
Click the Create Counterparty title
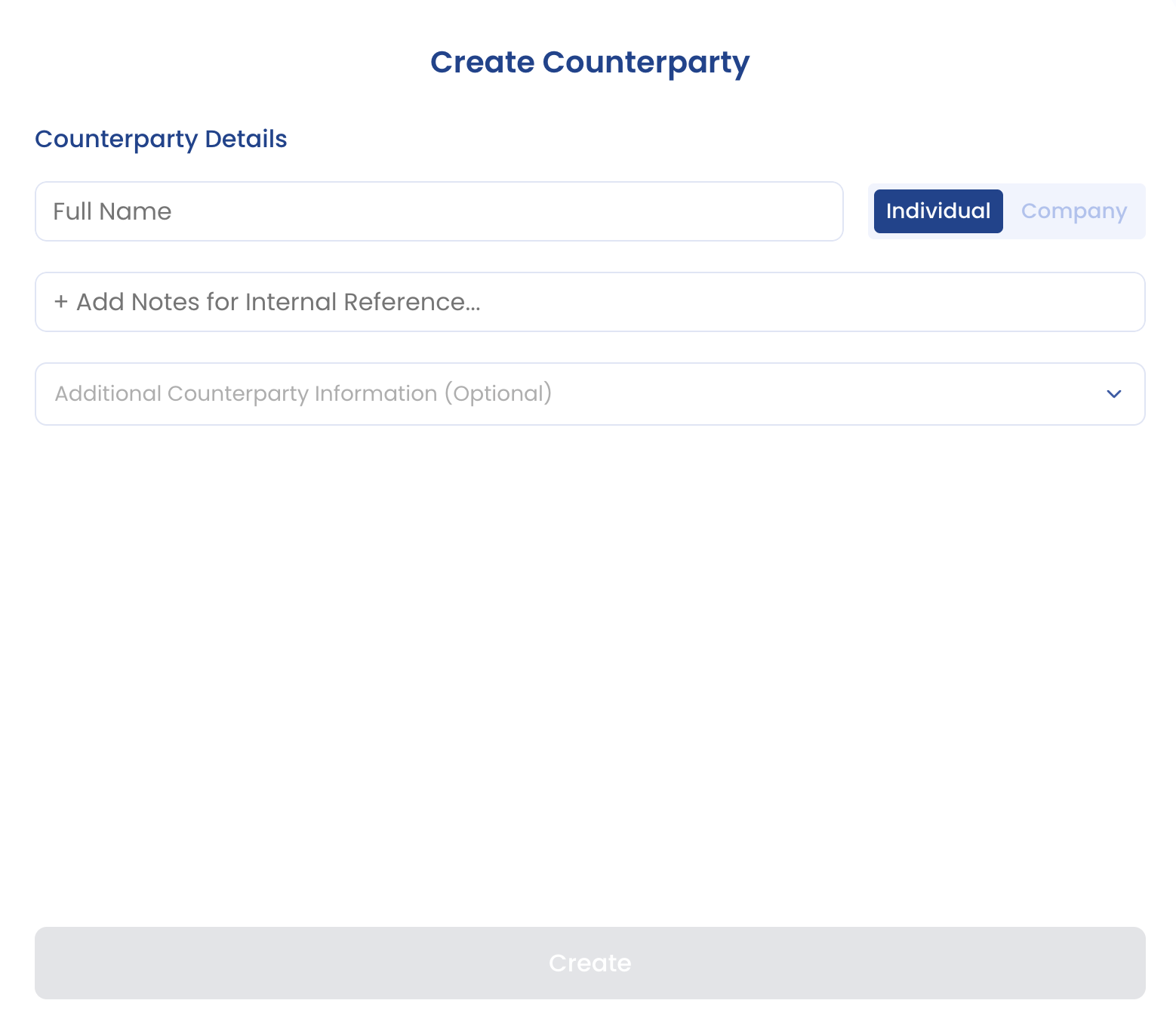point(590,63)
